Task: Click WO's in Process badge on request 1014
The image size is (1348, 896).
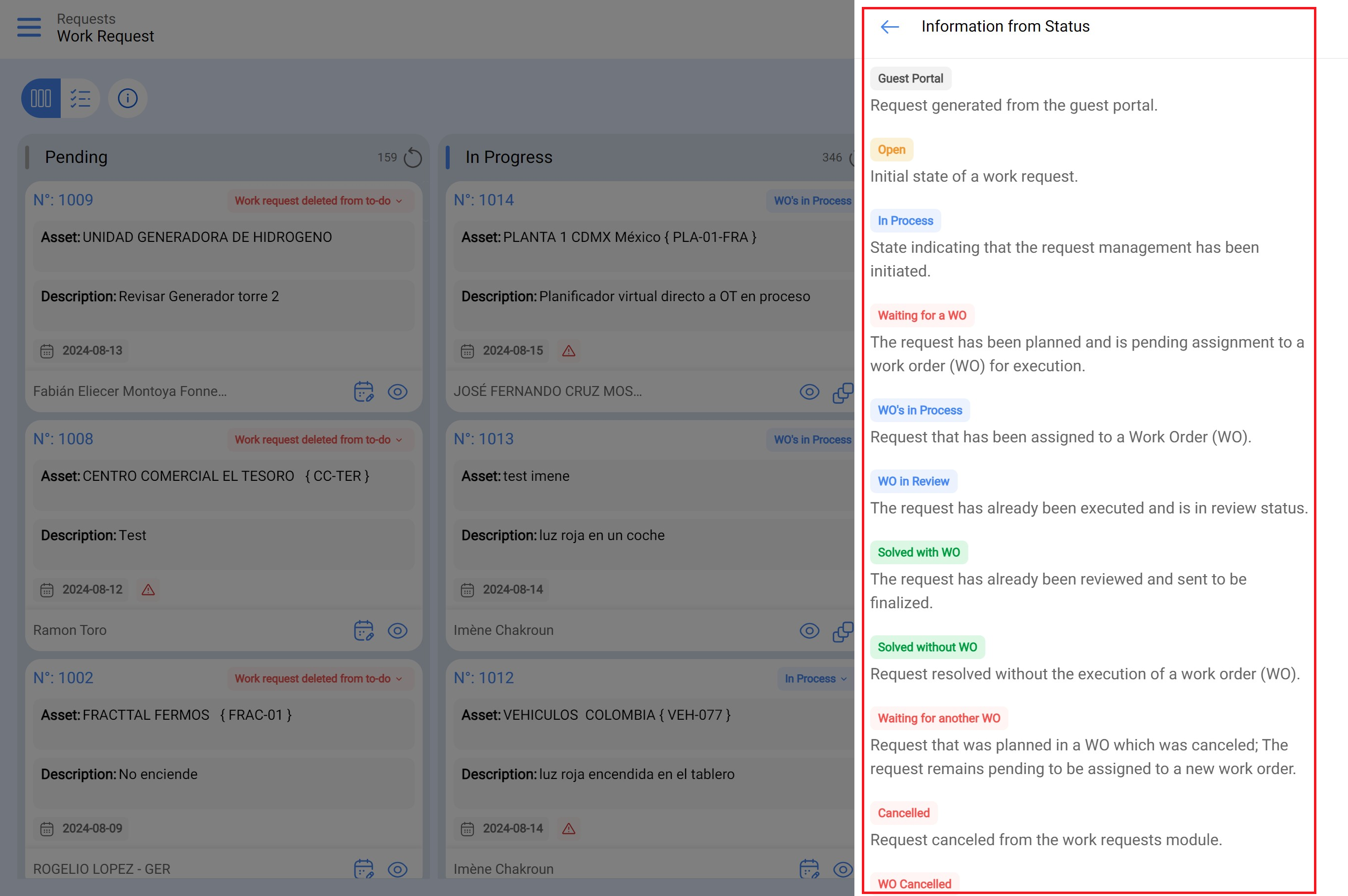Action: pos(811,200)
